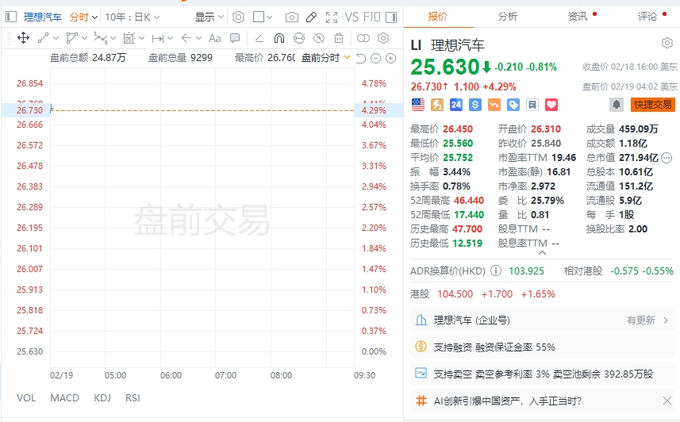The width and height of the screenshot is (680, 422).
Task: Open drawing toolbar settings gear
Action: point(383,38)
